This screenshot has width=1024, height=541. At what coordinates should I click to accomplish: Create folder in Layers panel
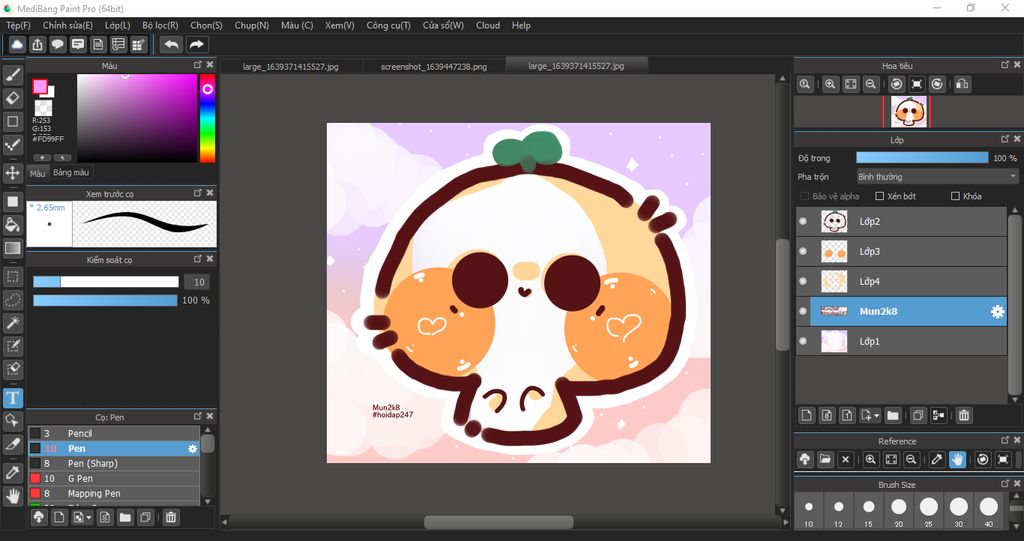coord(893,415)
